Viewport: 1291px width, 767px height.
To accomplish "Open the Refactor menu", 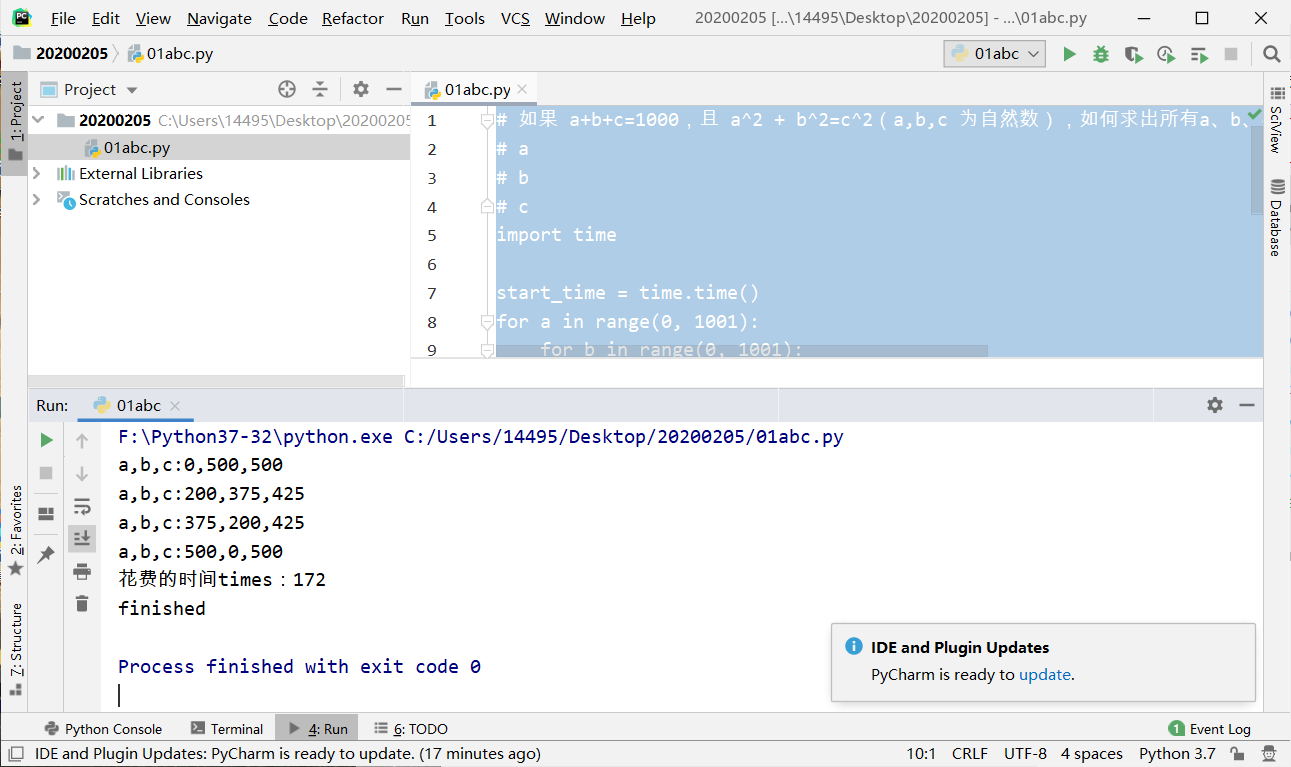I will [353, 19].
